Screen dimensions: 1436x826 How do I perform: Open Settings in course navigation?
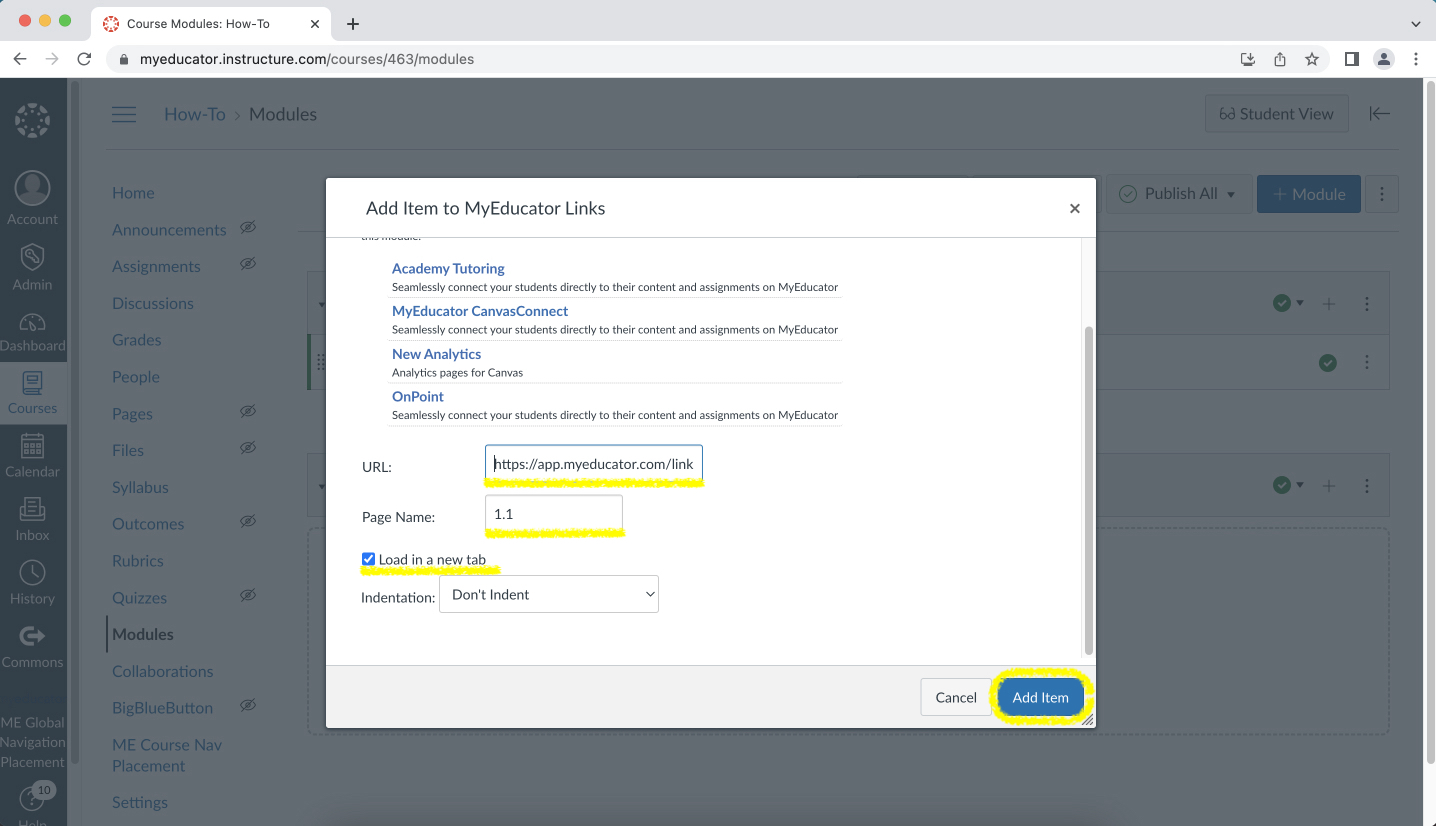[x=140, y=802]
